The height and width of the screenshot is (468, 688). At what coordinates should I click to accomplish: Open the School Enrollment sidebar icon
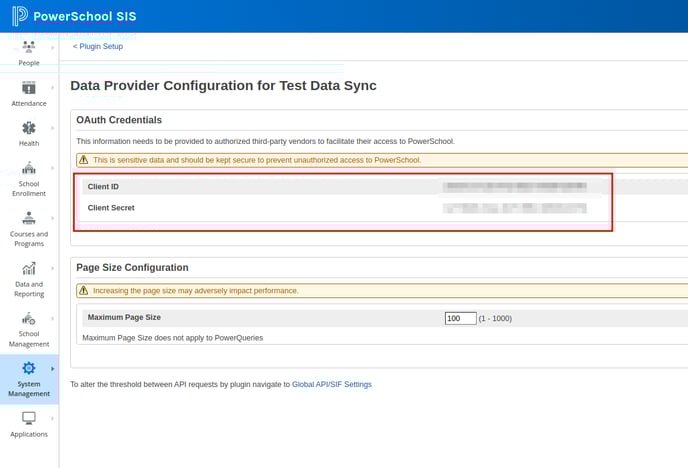click(29, 168)
